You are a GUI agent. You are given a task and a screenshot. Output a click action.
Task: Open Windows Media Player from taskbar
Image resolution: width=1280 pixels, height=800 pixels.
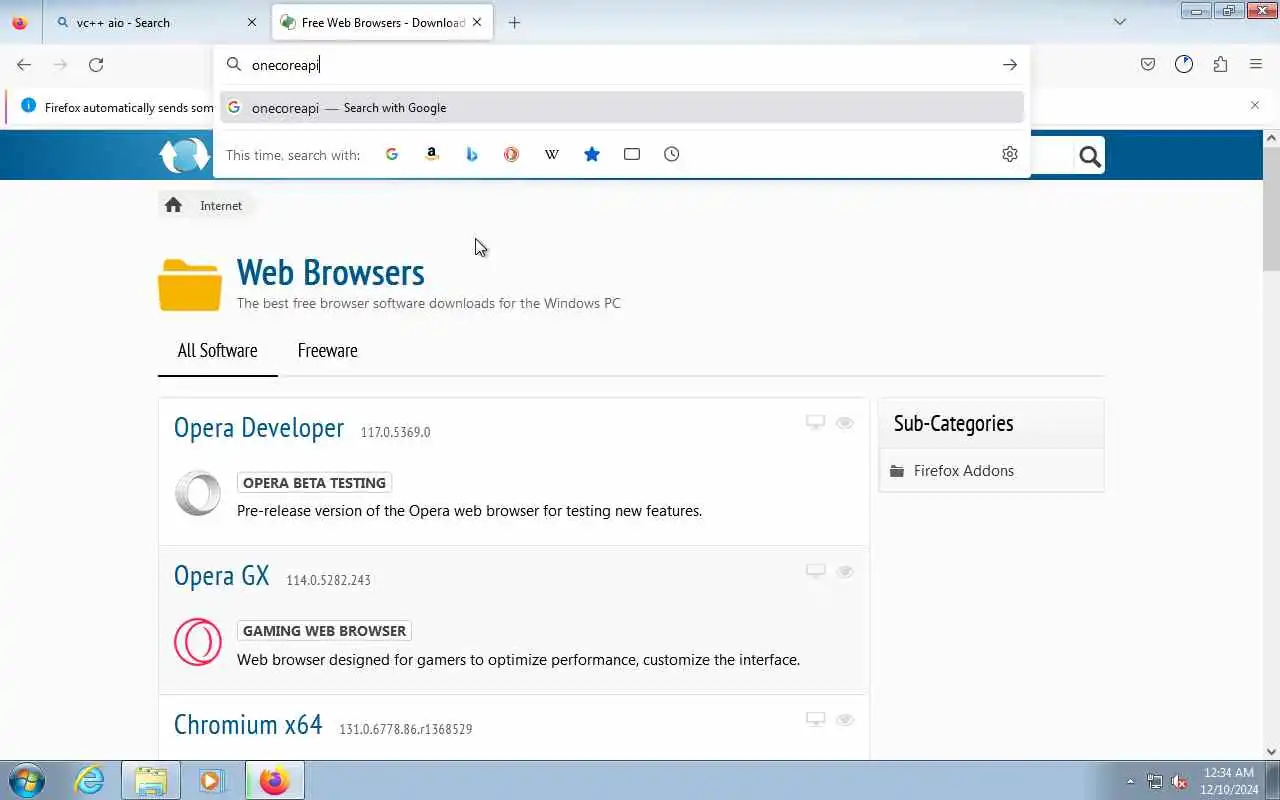pos(211,780)
